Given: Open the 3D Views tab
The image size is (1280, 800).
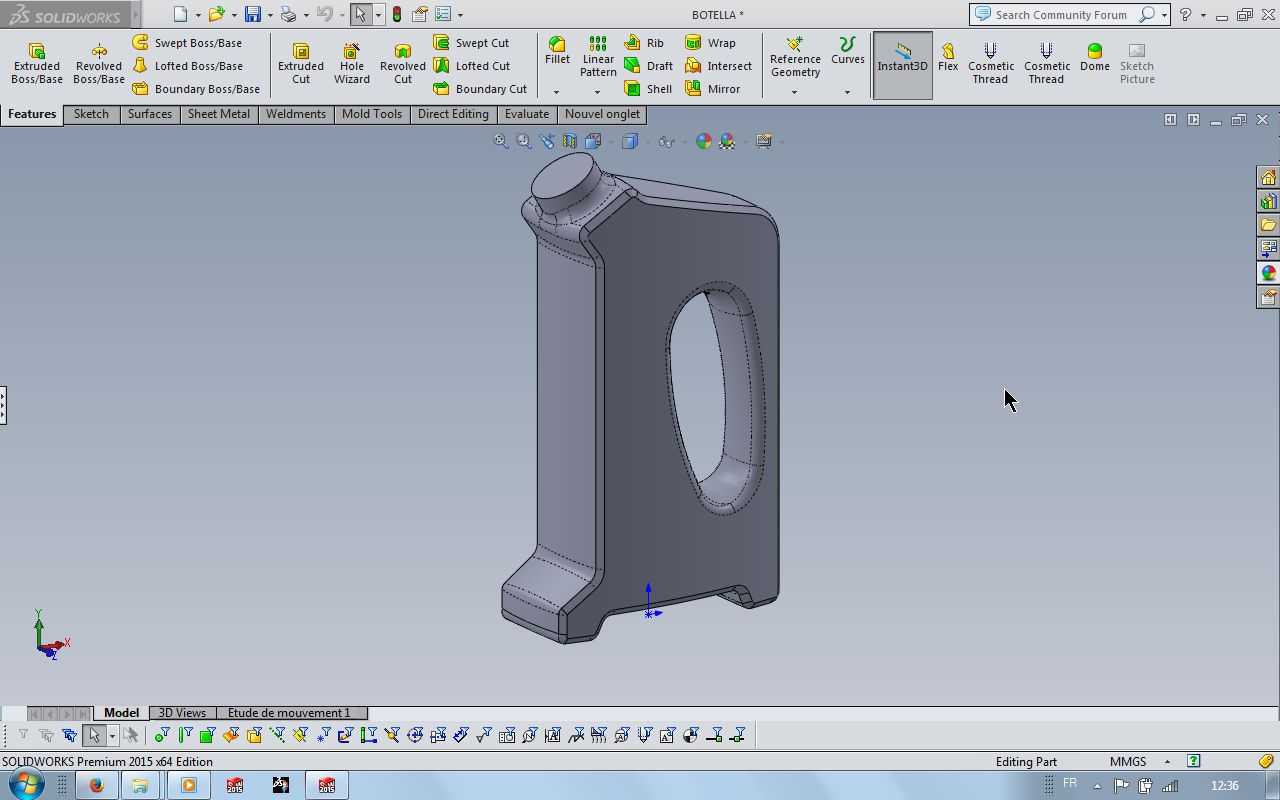Looking at the screenshot, I should click(182, 713).
